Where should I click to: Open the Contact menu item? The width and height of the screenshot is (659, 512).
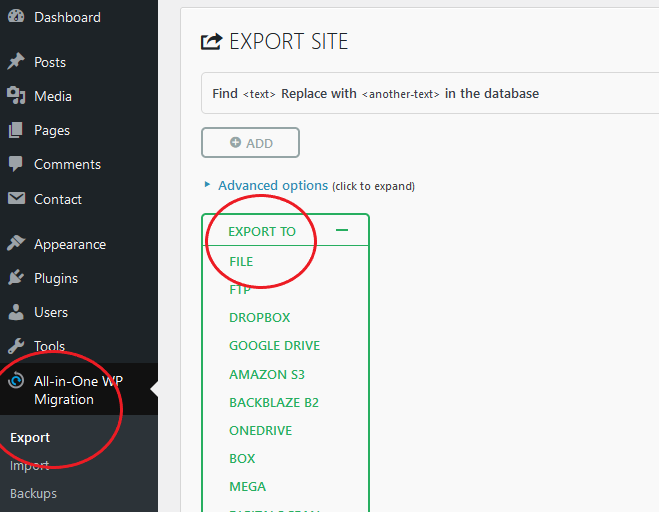tap(58, 199)
